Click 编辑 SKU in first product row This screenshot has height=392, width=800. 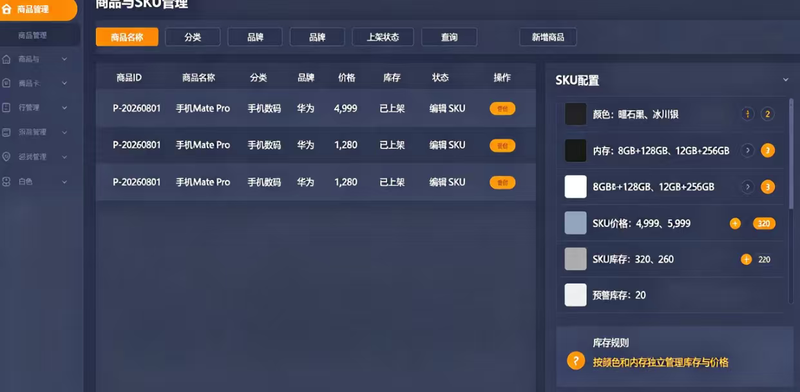coord(447,108)
